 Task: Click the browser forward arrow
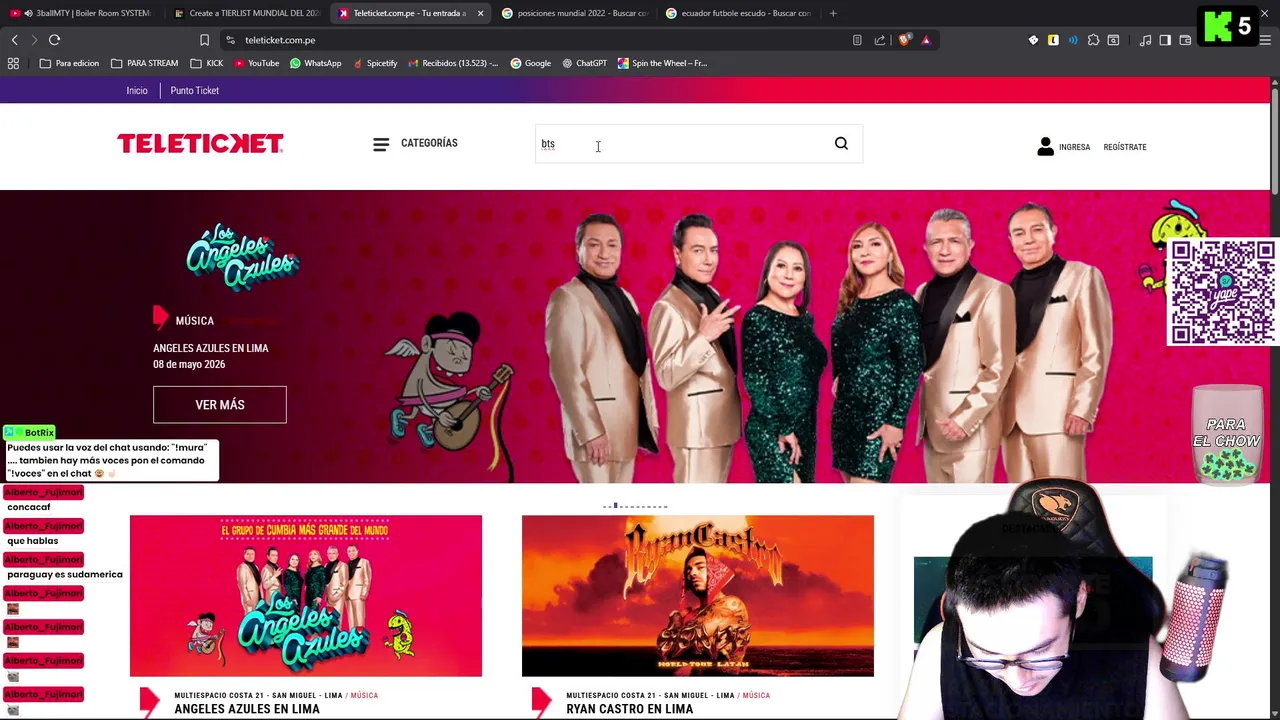click(x=34, y=40)
